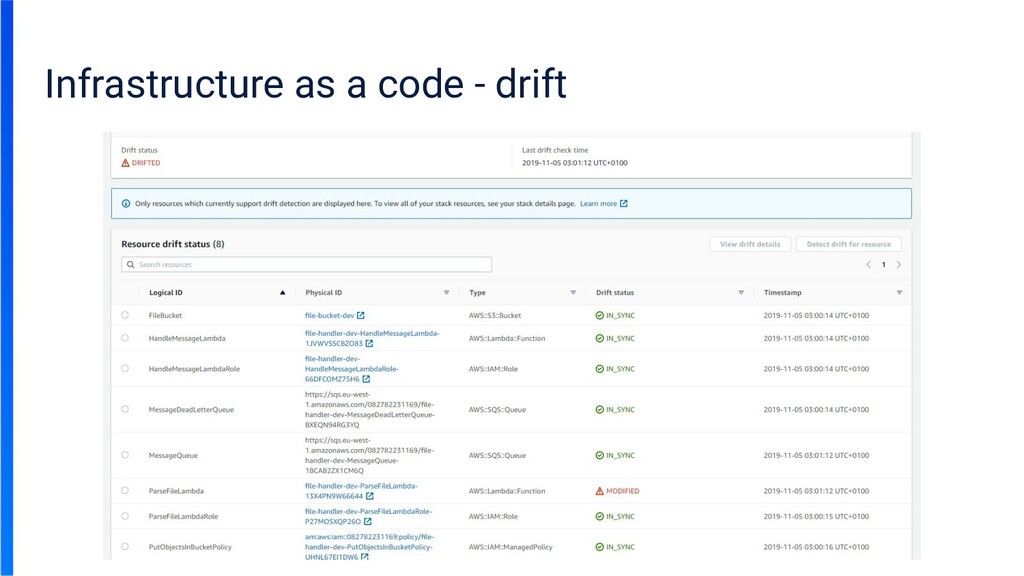1024x576 pixels.
Task: Click IN_SYNC check icon for ParseFileLambdaRole
Action: pos(600,516)
